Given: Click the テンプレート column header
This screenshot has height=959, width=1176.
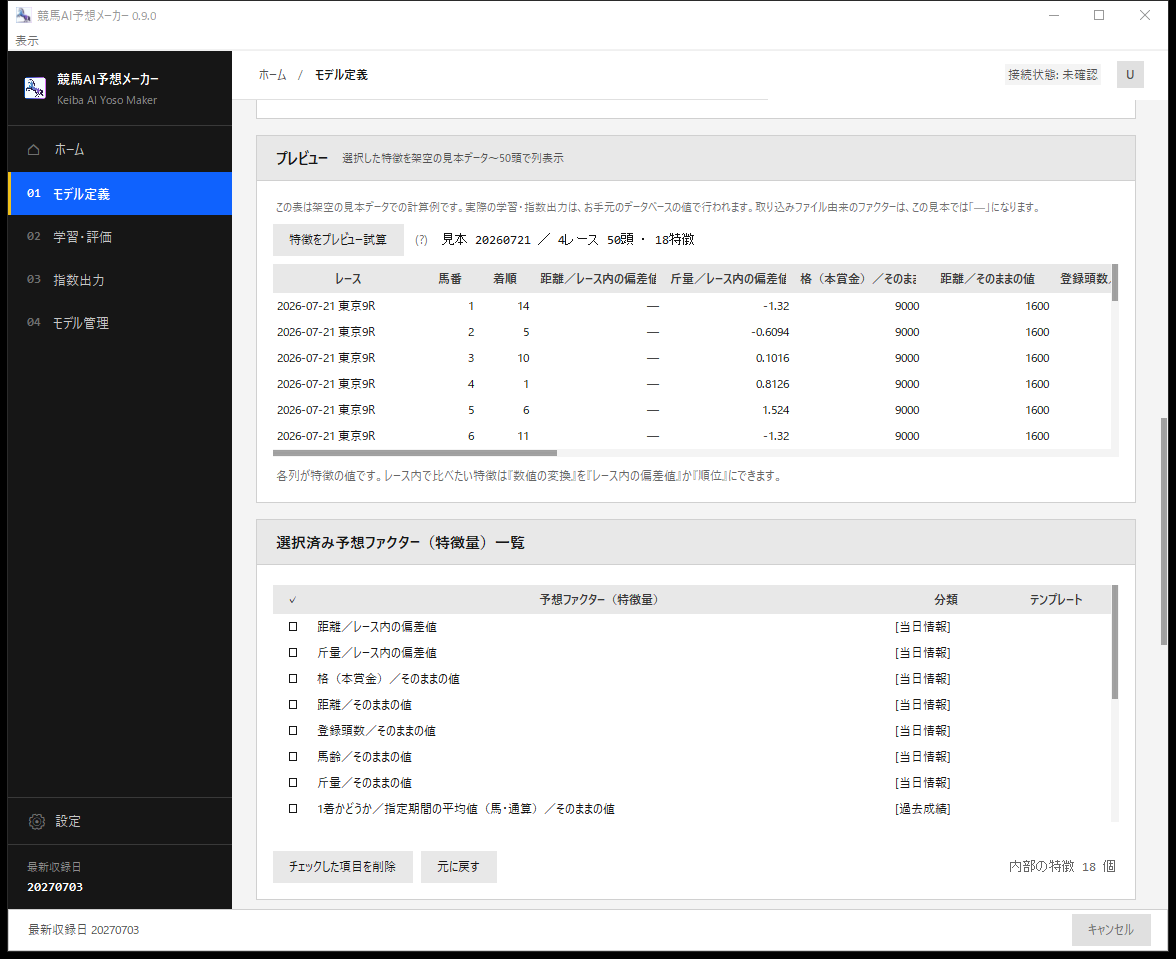Looking at the screenshot, I should (x=1055, y=600).
